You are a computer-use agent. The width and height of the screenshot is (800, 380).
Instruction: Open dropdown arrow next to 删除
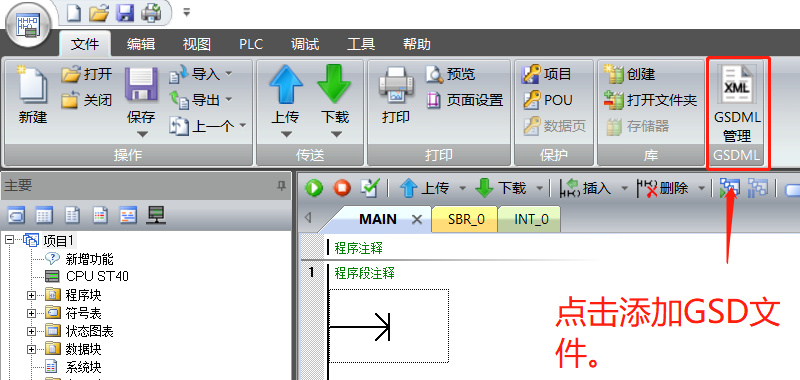point(702,189)
